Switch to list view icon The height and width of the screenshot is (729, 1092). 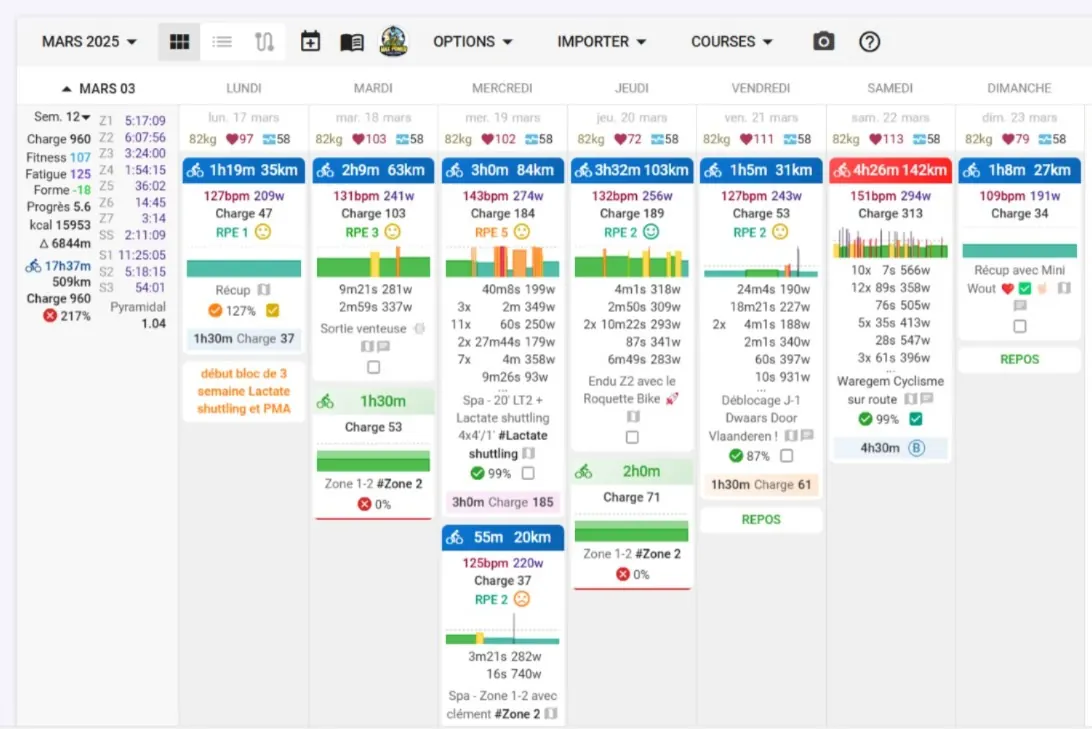tap(222, 42)
